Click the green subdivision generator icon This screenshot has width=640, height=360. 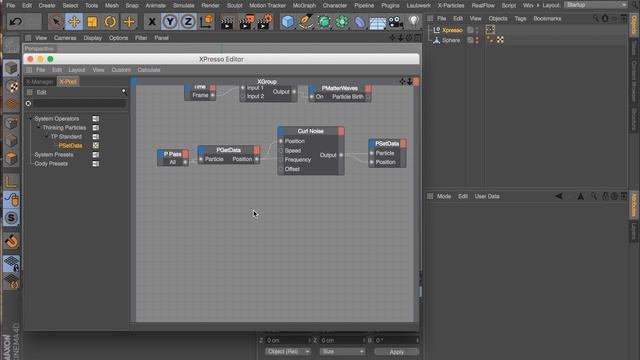point(324,22)
